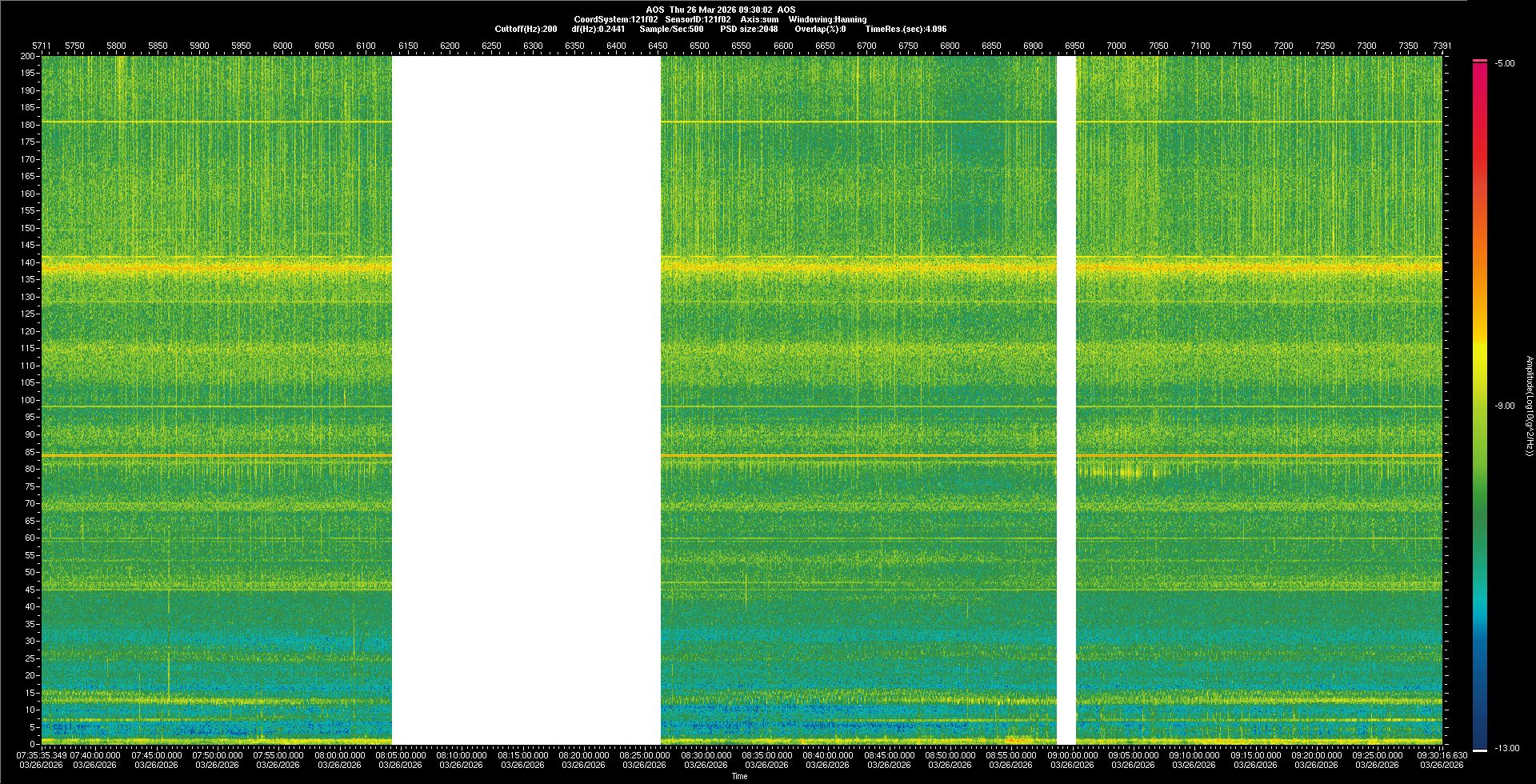Click the 0 Hz frequency axis label
This screenshot has height=784, width=1536.
[x=32, y=744]
